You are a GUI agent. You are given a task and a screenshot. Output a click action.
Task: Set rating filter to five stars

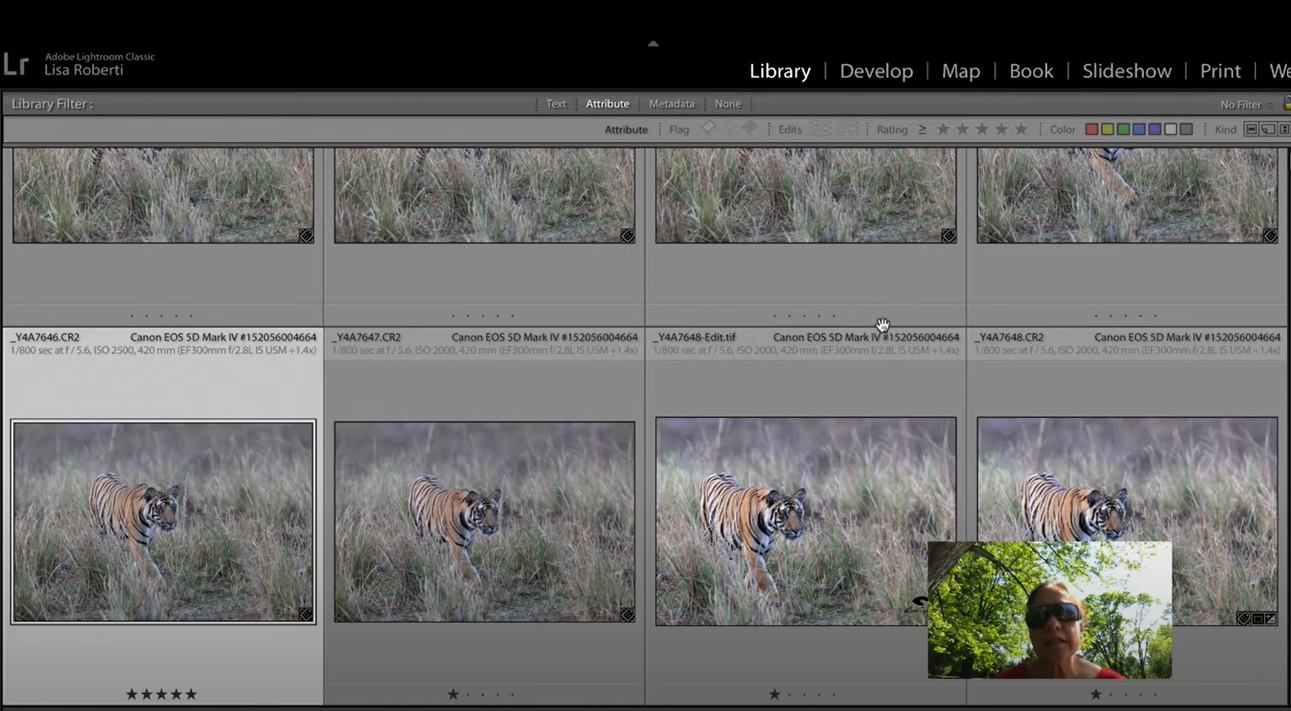pyautogui.click(x=1021, y=129)
